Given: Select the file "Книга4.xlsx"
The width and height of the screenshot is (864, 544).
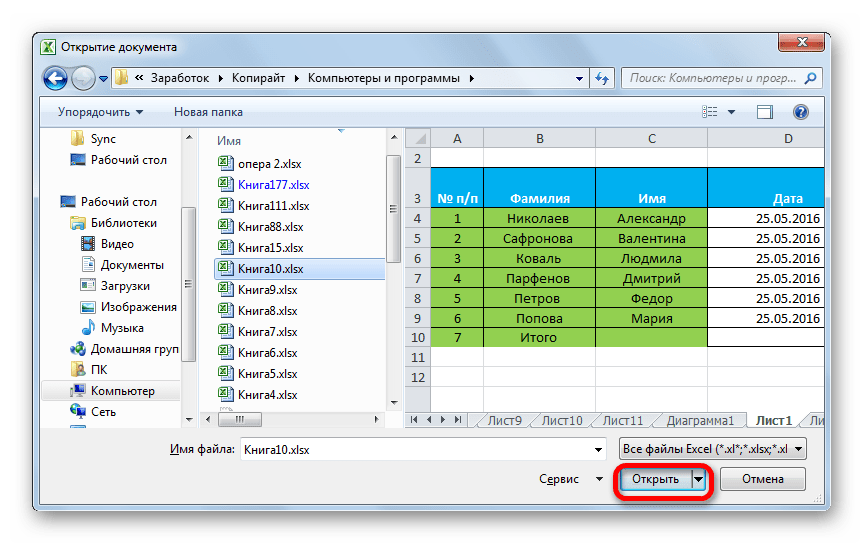Looking at the screenshot, I should tap(257, 394).
